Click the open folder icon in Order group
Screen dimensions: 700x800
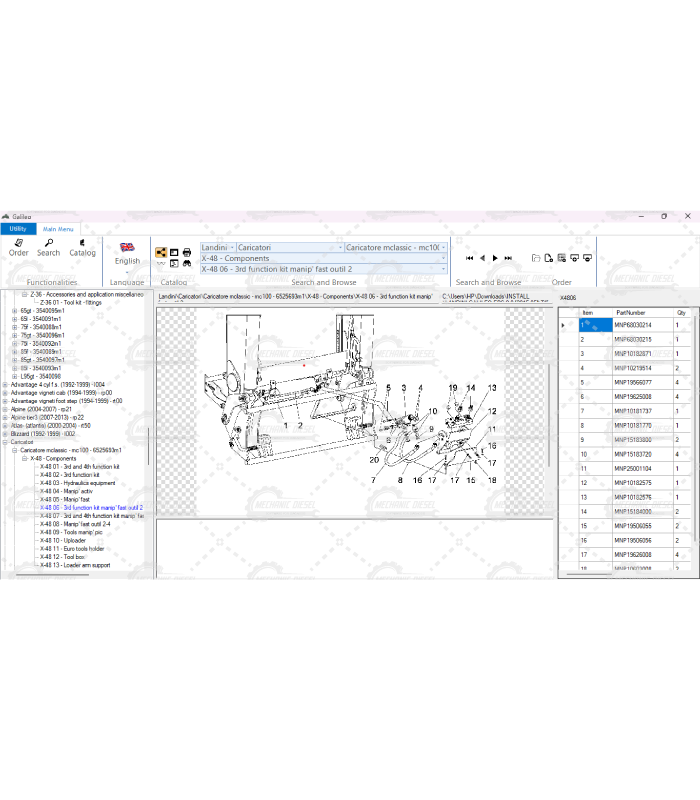point(536,258)
